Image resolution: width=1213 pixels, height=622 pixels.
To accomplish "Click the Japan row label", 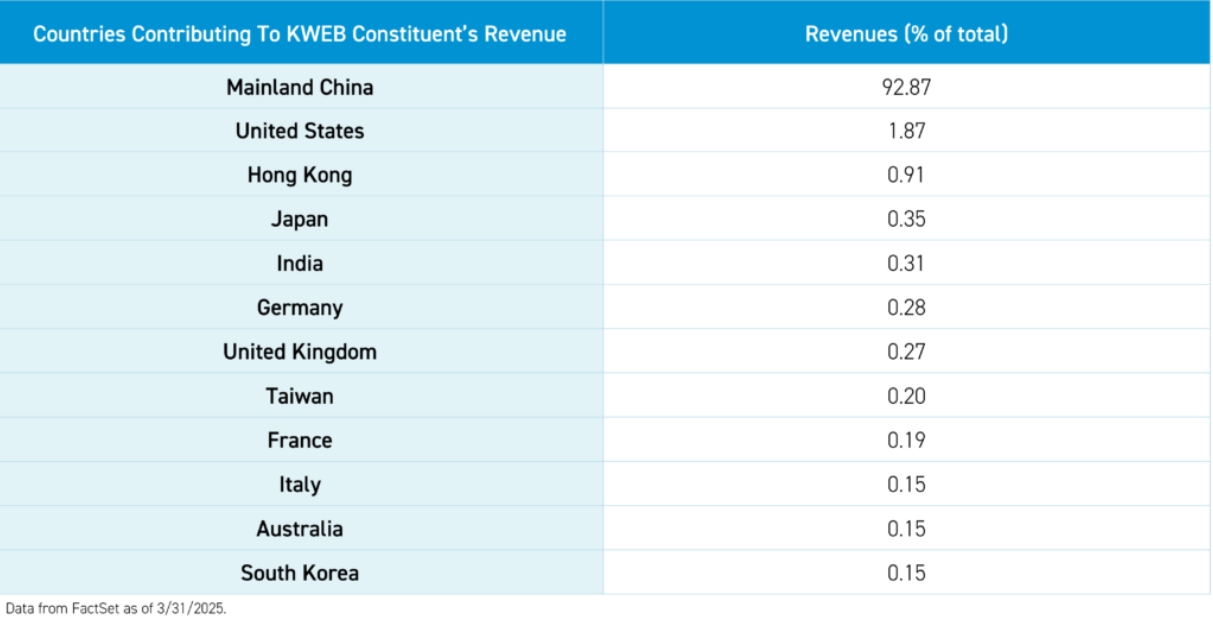I will [x=300, y=219].
